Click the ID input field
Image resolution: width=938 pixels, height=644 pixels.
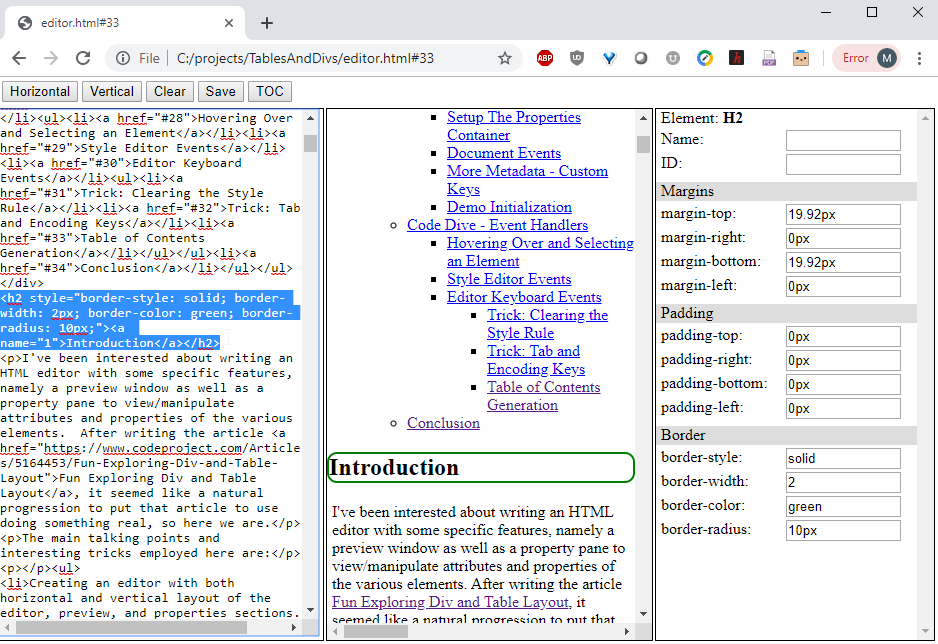click(x=843, y=164)
